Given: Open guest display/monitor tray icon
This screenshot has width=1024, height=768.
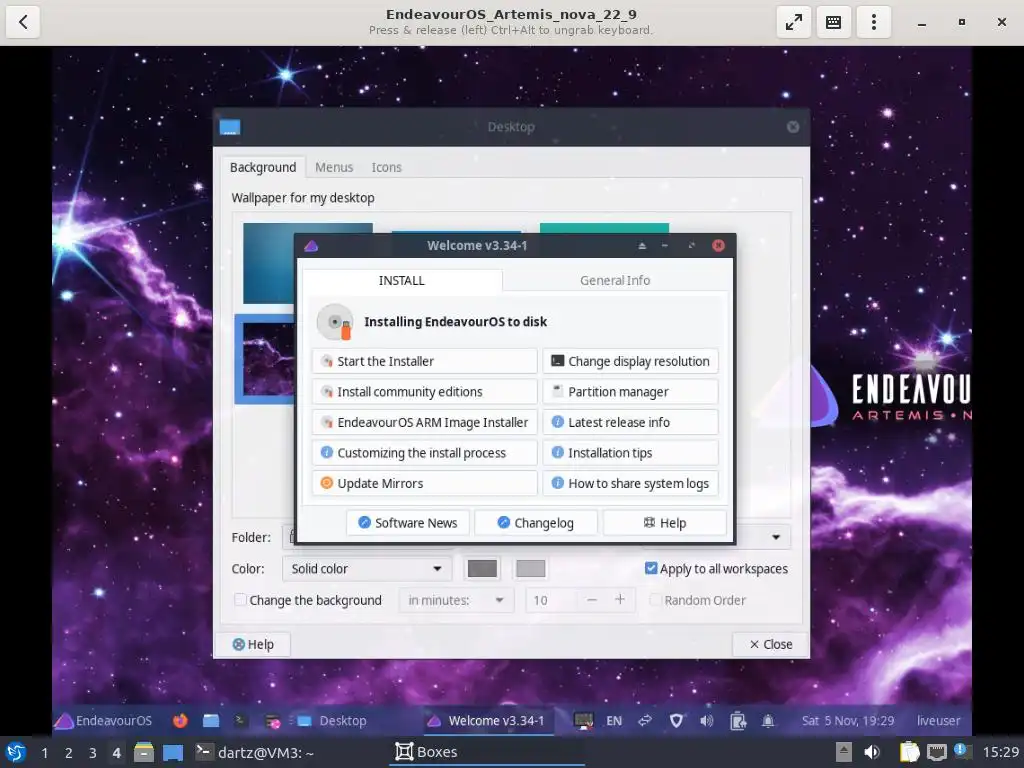Looking at the screenshot, I should point(583,720).
